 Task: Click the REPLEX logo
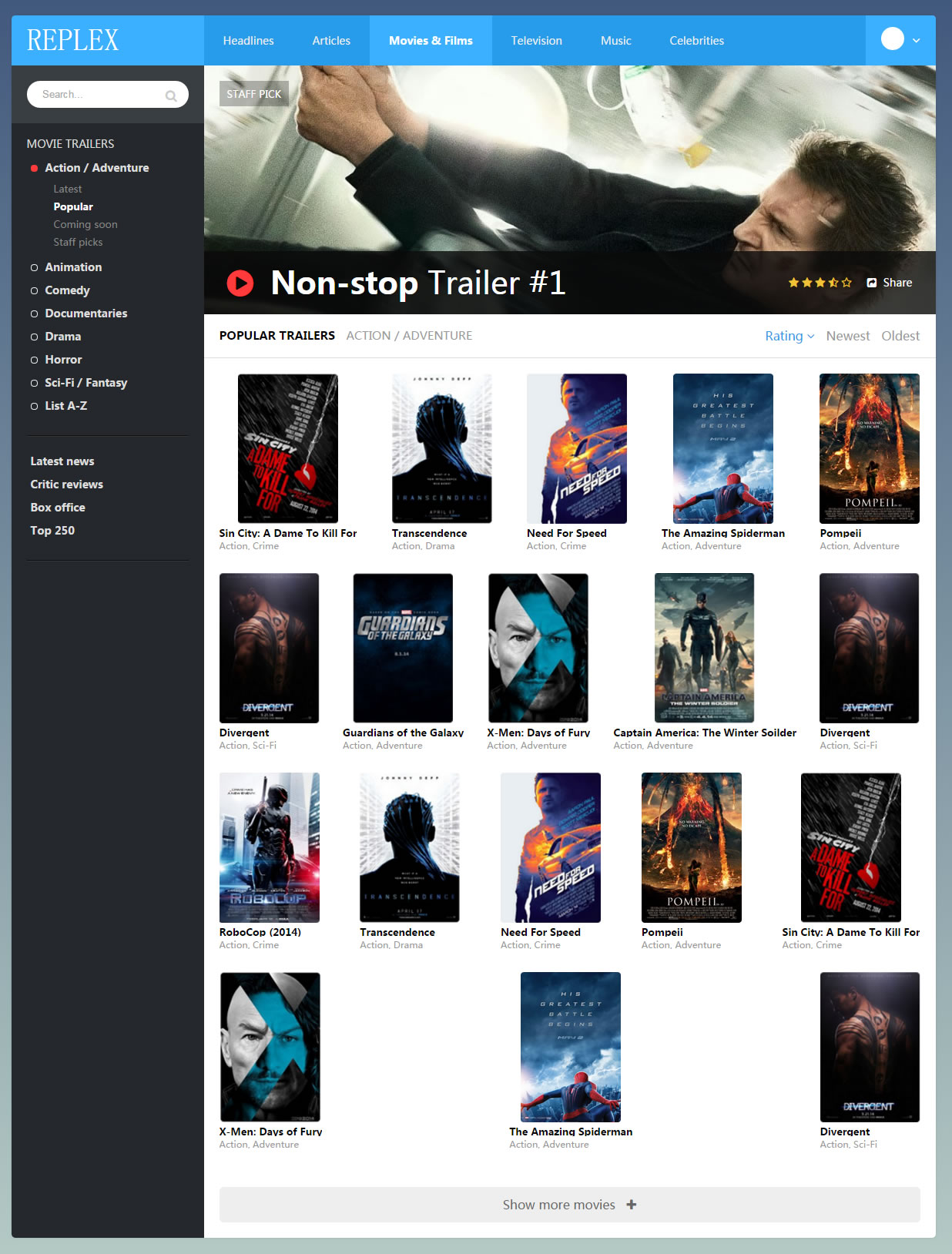tap(73, 40)
